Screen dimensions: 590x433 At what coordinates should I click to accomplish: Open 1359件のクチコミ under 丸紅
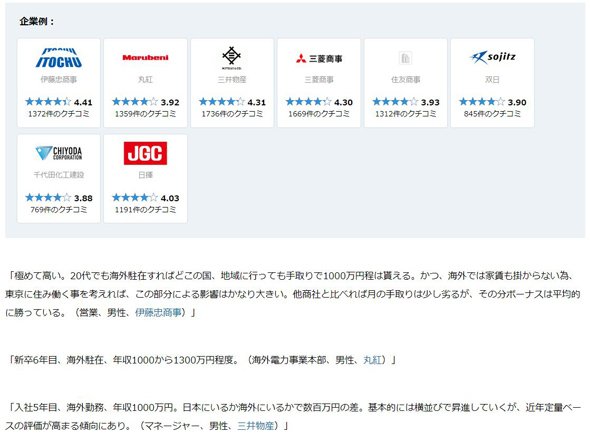pos(145,114)
